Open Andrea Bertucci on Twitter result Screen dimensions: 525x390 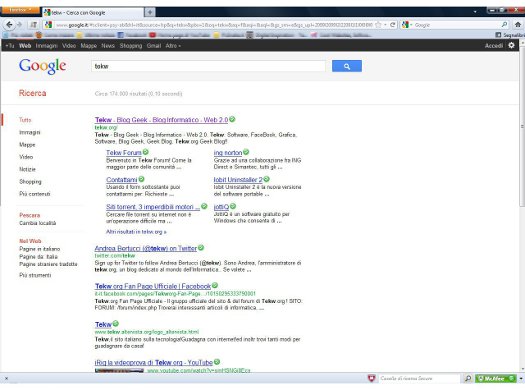click(x=146, y=248)
